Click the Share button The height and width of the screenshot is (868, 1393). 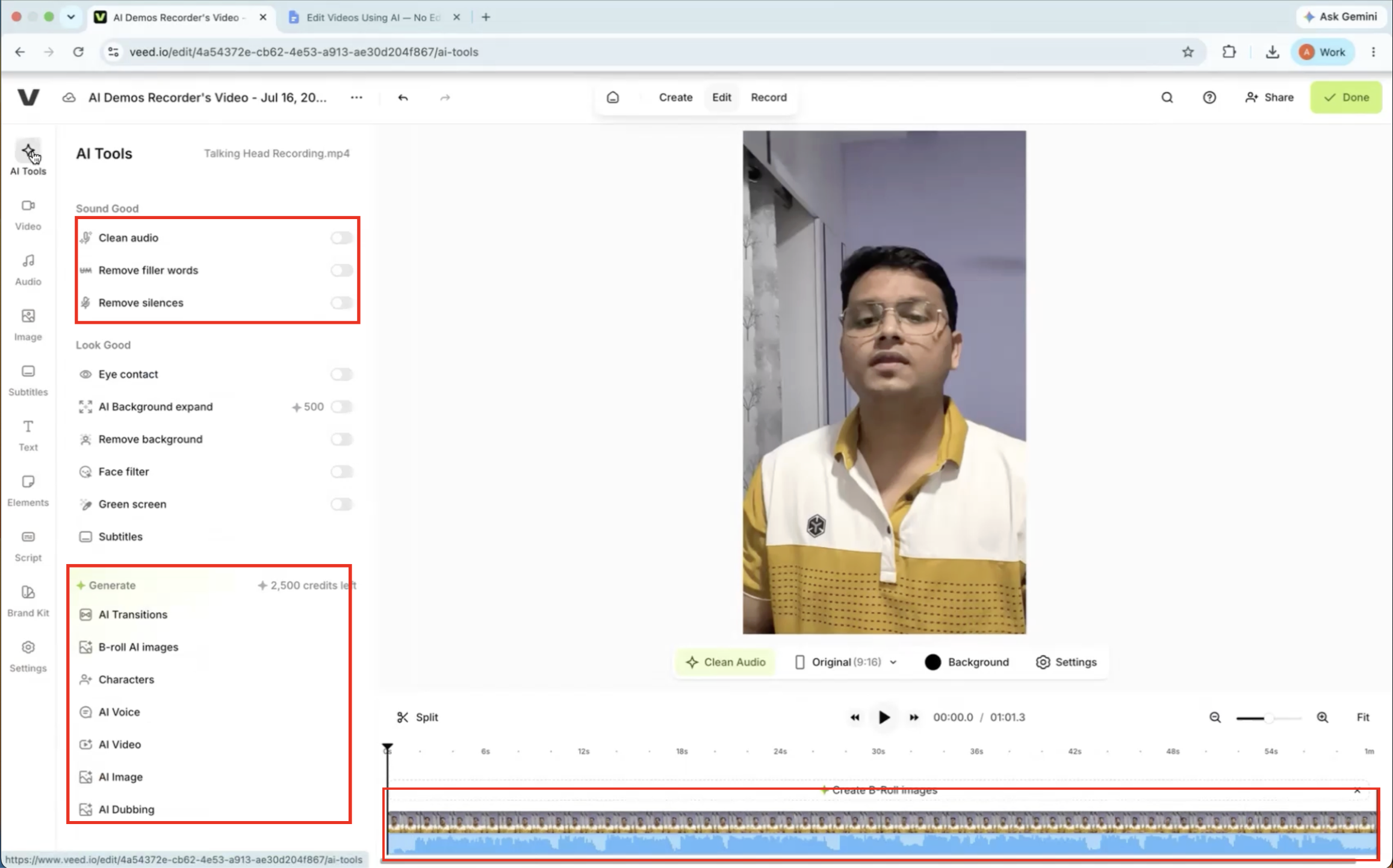click(x=1269, y=98)
